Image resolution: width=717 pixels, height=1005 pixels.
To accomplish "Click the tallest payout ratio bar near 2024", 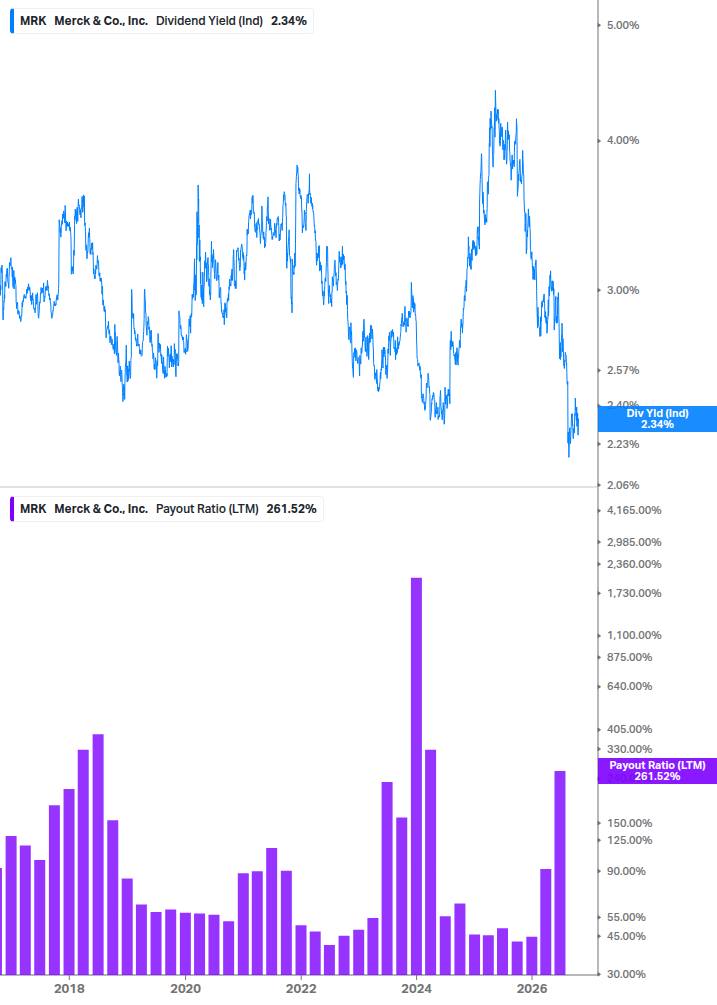I will point(416,776).
